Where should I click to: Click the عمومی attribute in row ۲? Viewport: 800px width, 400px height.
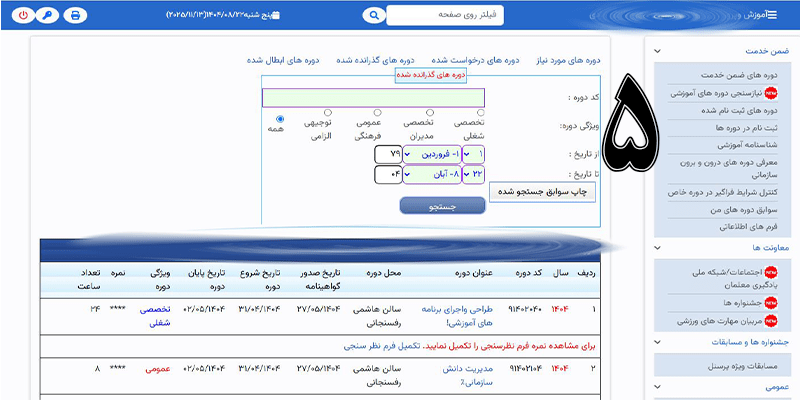[158, 368]
